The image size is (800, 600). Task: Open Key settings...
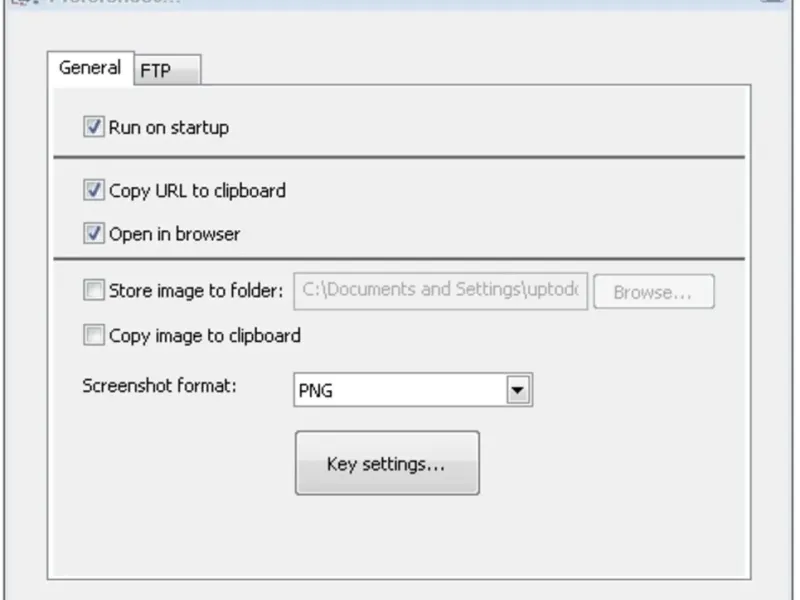[387, 463]
